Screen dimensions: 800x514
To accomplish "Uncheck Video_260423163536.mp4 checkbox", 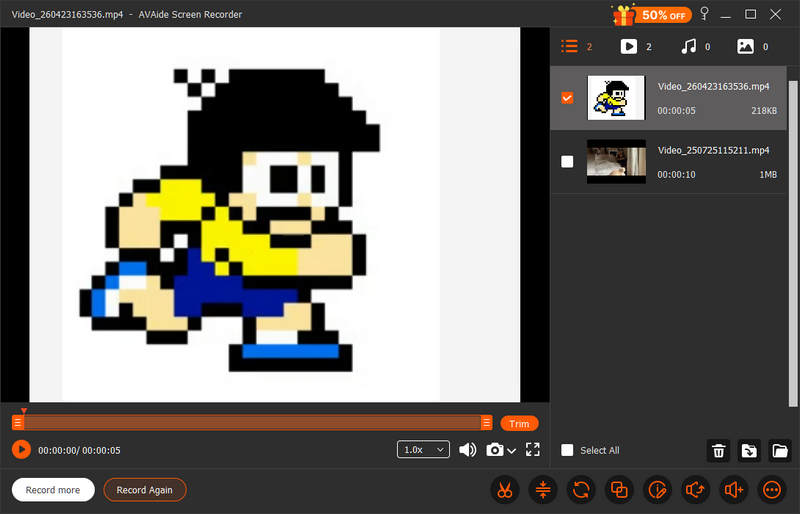I will coord(567,98).
